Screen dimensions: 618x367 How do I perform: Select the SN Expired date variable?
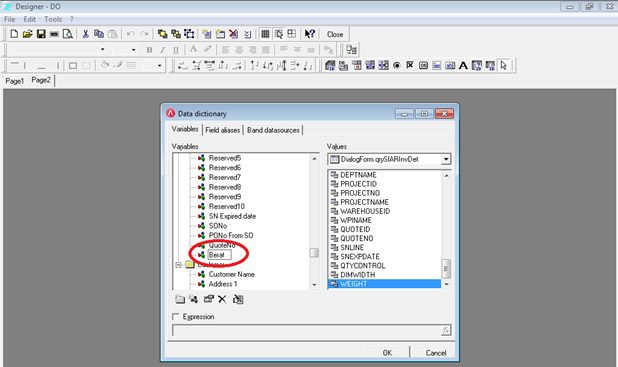pos(232,216)
